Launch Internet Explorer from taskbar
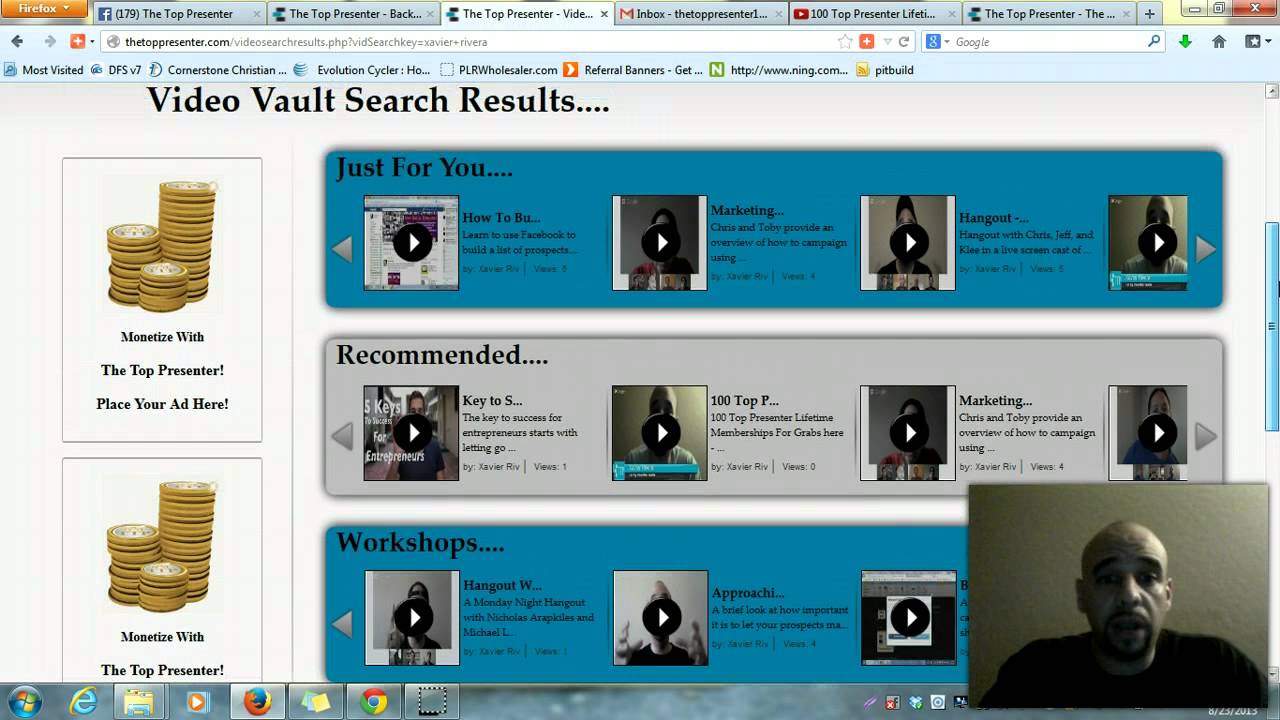 tap(84, 702)
